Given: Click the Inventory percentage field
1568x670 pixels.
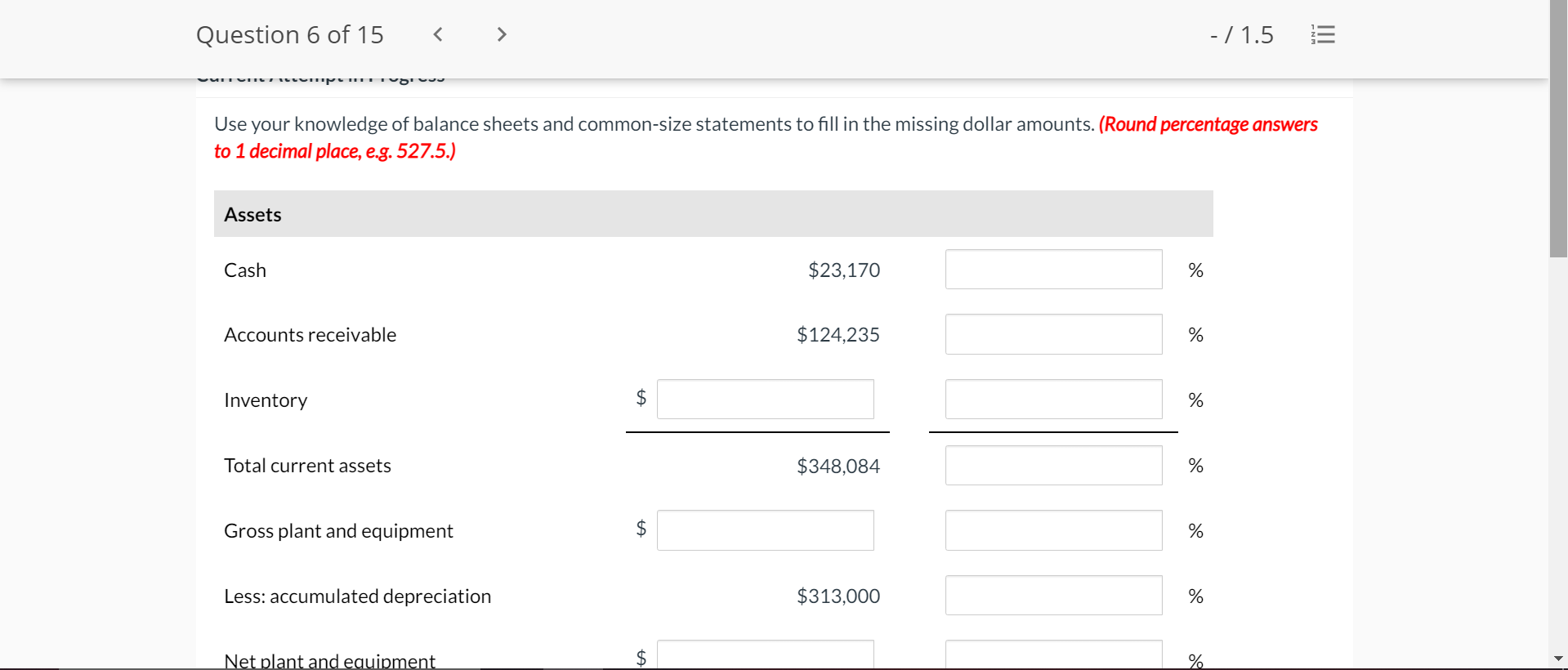Looking at the screenshot, I should tap(1053, 400).
